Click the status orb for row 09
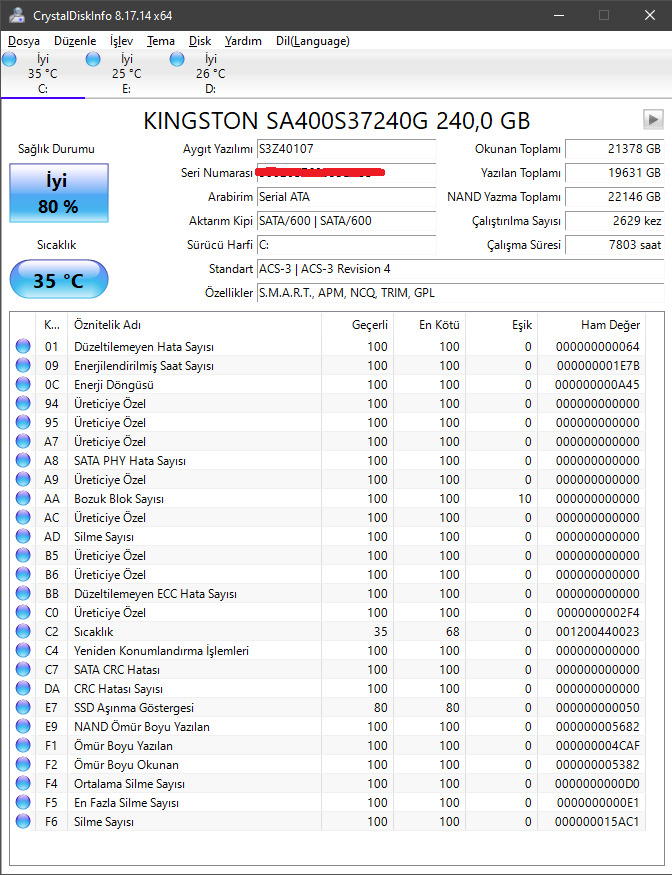Viewport: 672px width, 875px height. click(23, 366)
